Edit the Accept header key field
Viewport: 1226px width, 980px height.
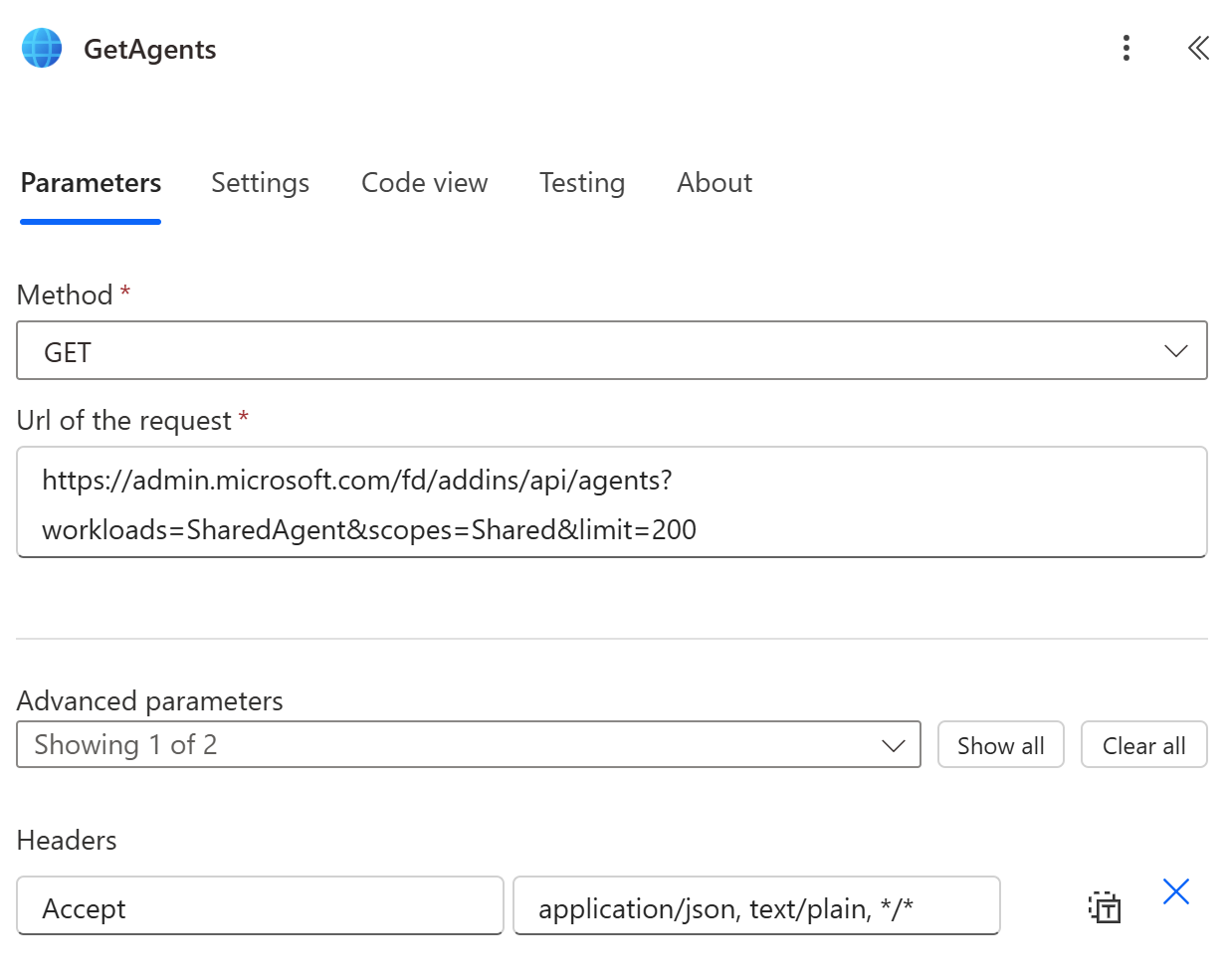click(x=260, y=907)
